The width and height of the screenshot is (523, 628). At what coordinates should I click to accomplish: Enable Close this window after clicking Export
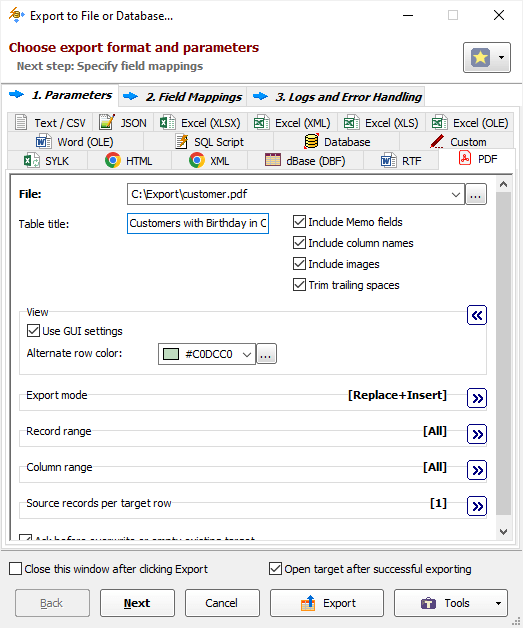click(x=15, y=569)
